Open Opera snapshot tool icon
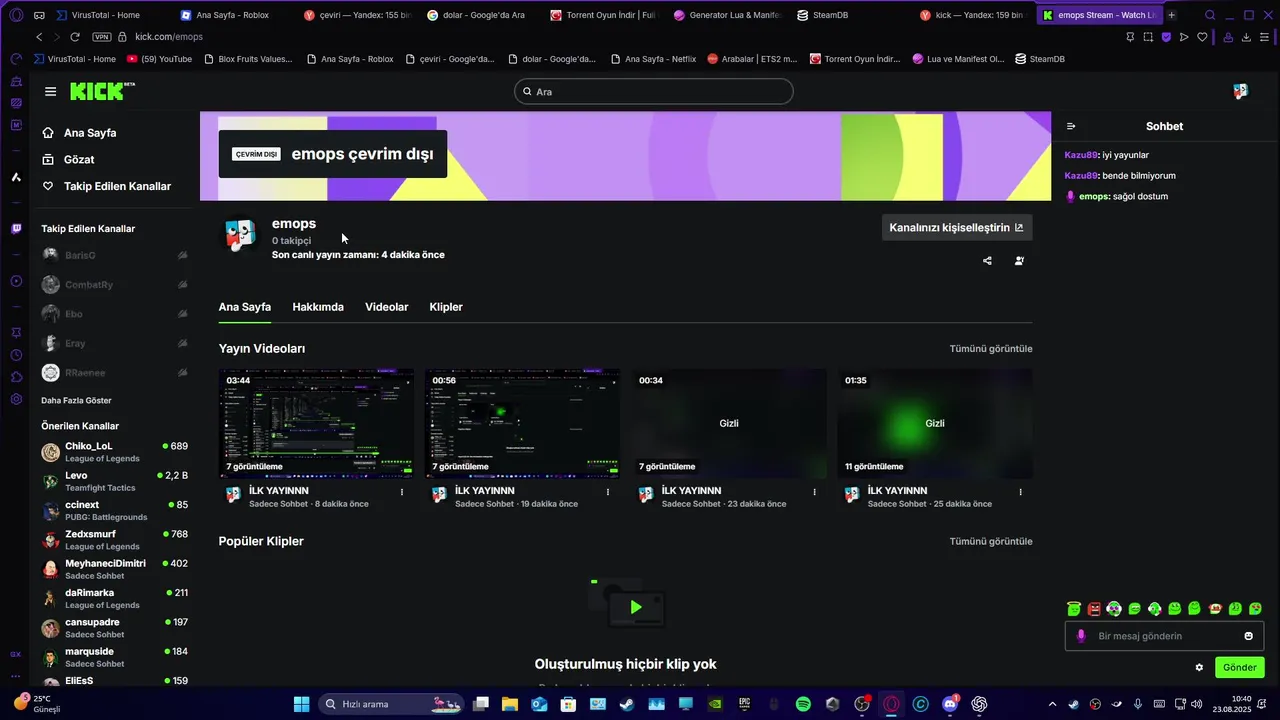 (1148, 37)
